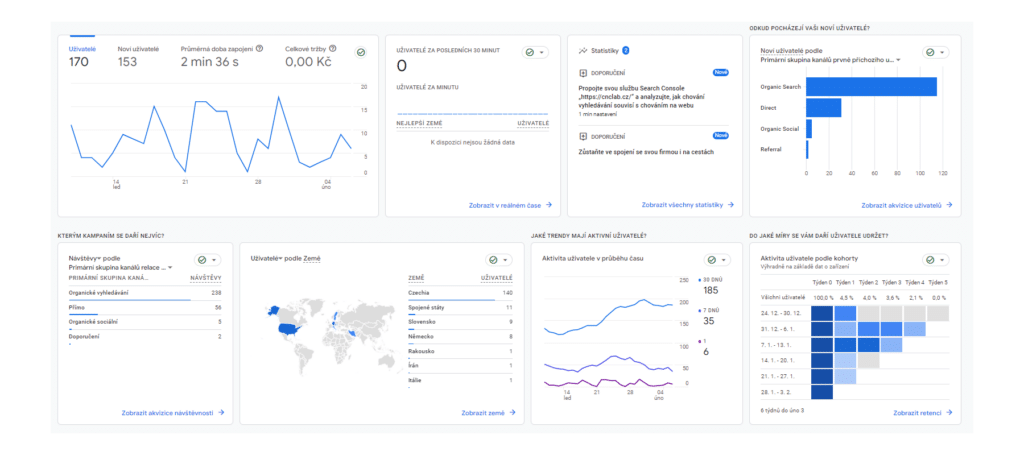Toggle the '7 DNŮ' legend series
This screenshot has height=455, width=1024.
[709, 316]
